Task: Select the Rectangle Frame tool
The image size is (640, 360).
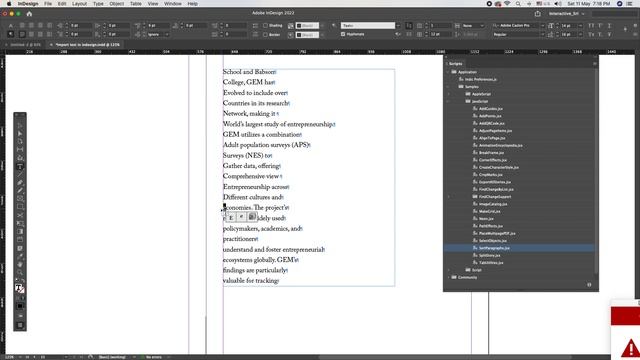Action: (x=20, y=199)
